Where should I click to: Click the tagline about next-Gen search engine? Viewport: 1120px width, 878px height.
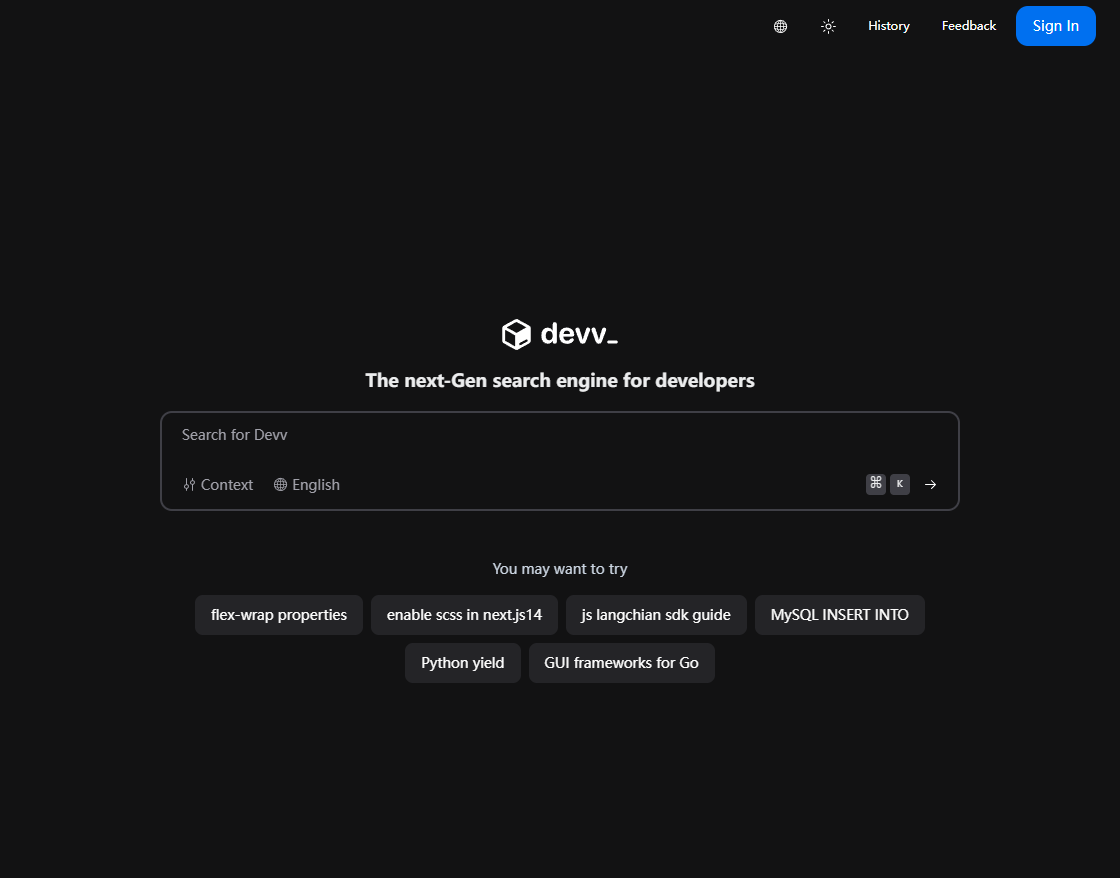click(559, 380)
